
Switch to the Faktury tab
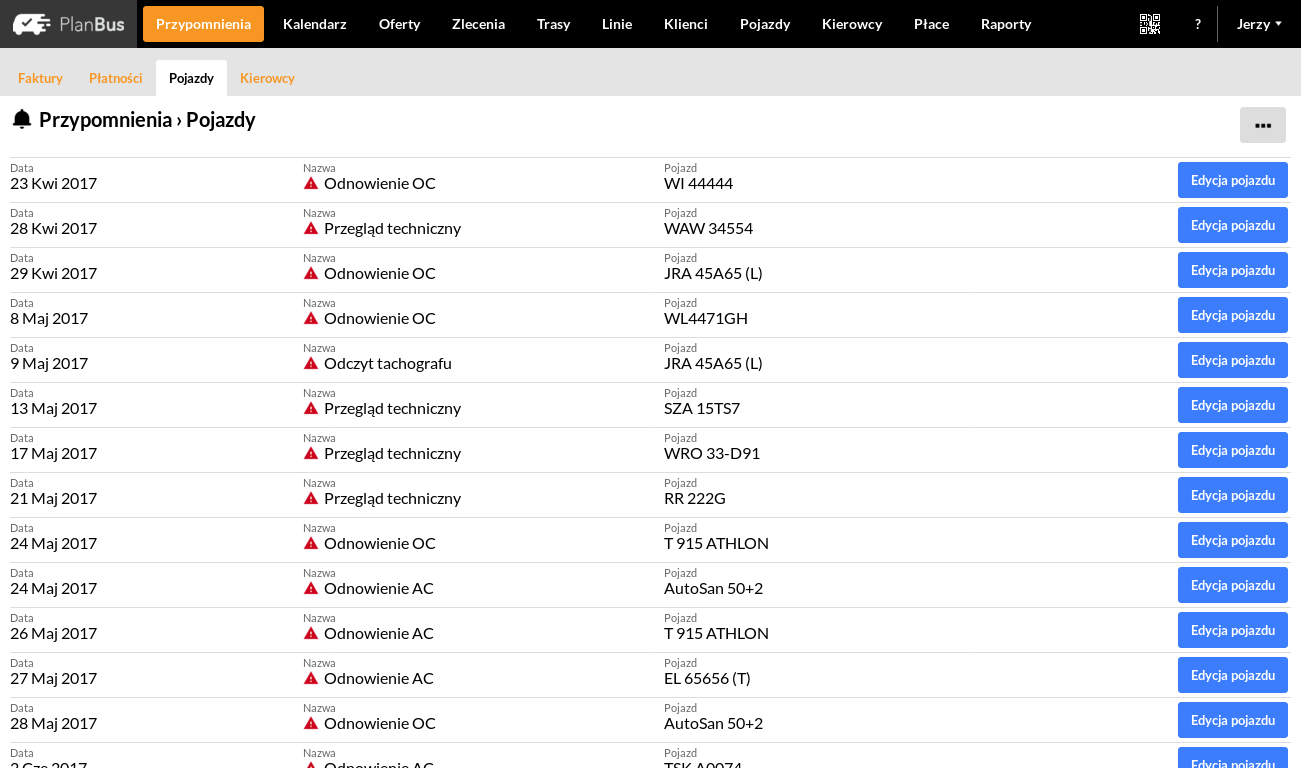coord(40,78)
